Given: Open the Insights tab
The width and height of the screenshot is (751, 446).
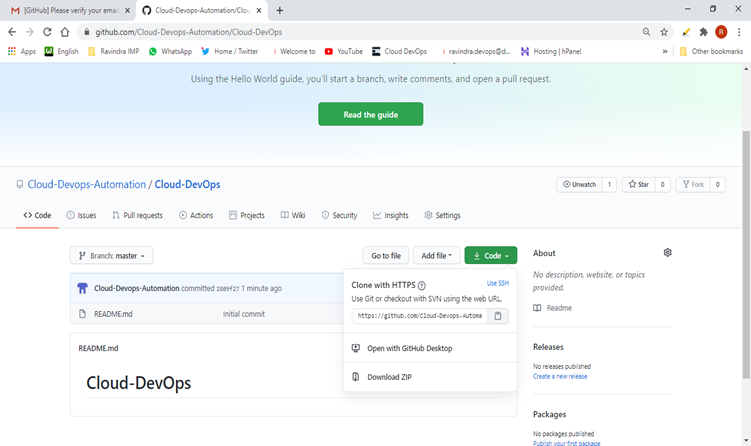Looking at the screenshot, I should pyautogui.click(x=391, y=215).
